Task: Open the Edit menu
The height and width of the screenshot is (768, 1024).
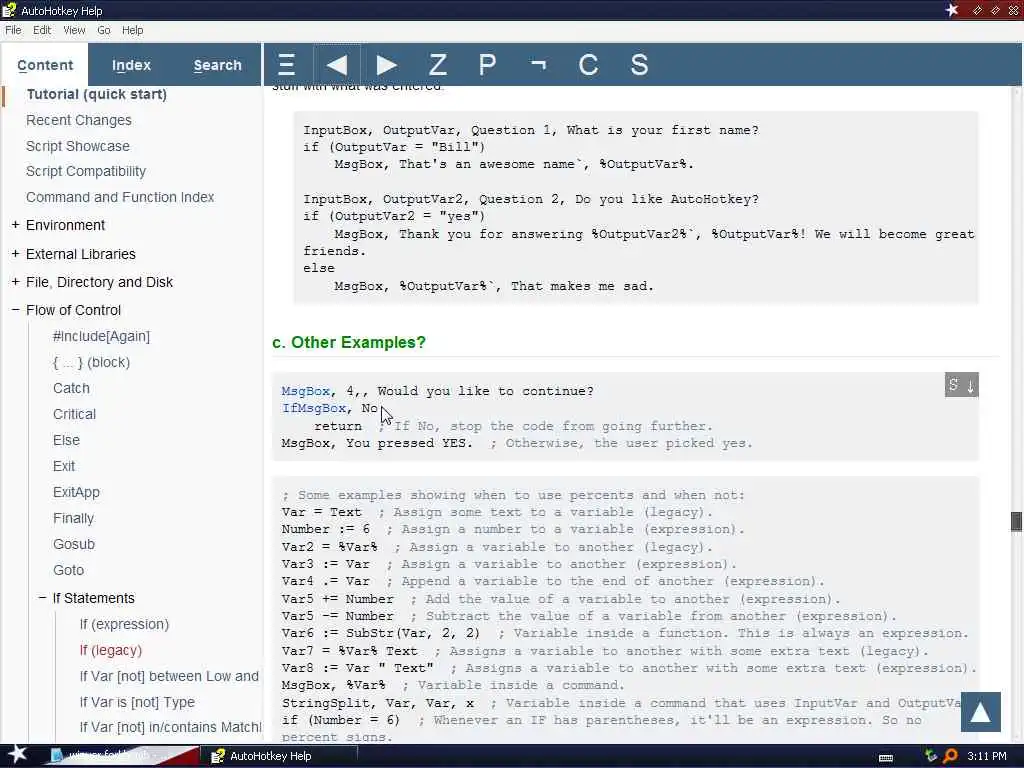Action: 42,30
